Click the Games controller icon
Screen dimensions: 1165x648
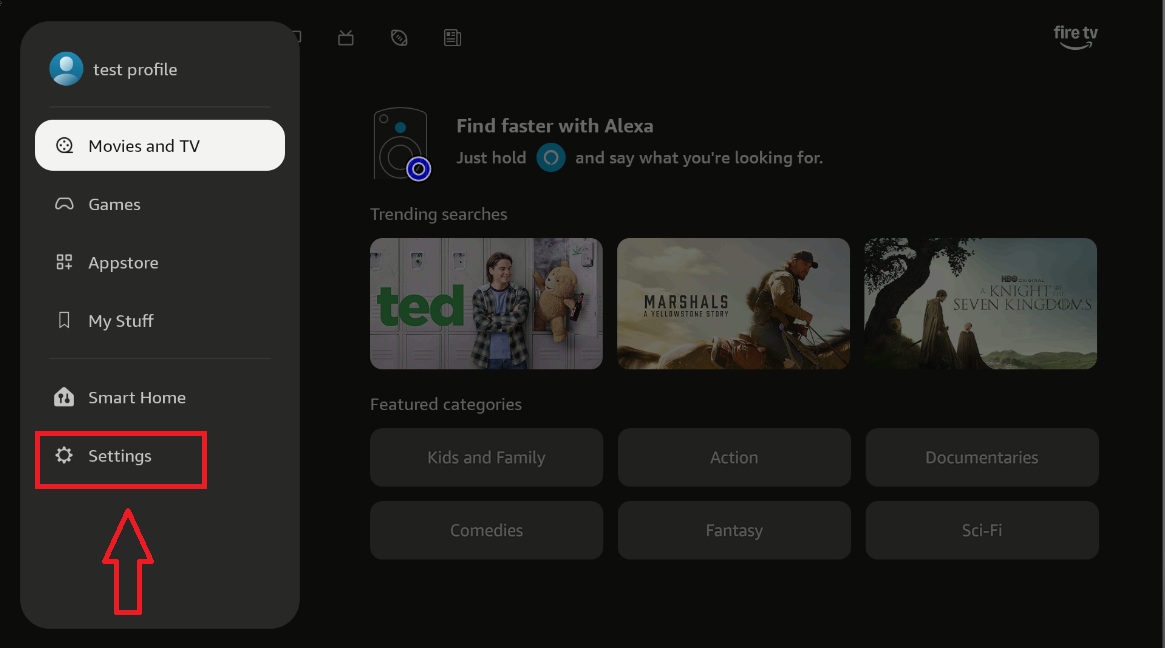point(64,204)
